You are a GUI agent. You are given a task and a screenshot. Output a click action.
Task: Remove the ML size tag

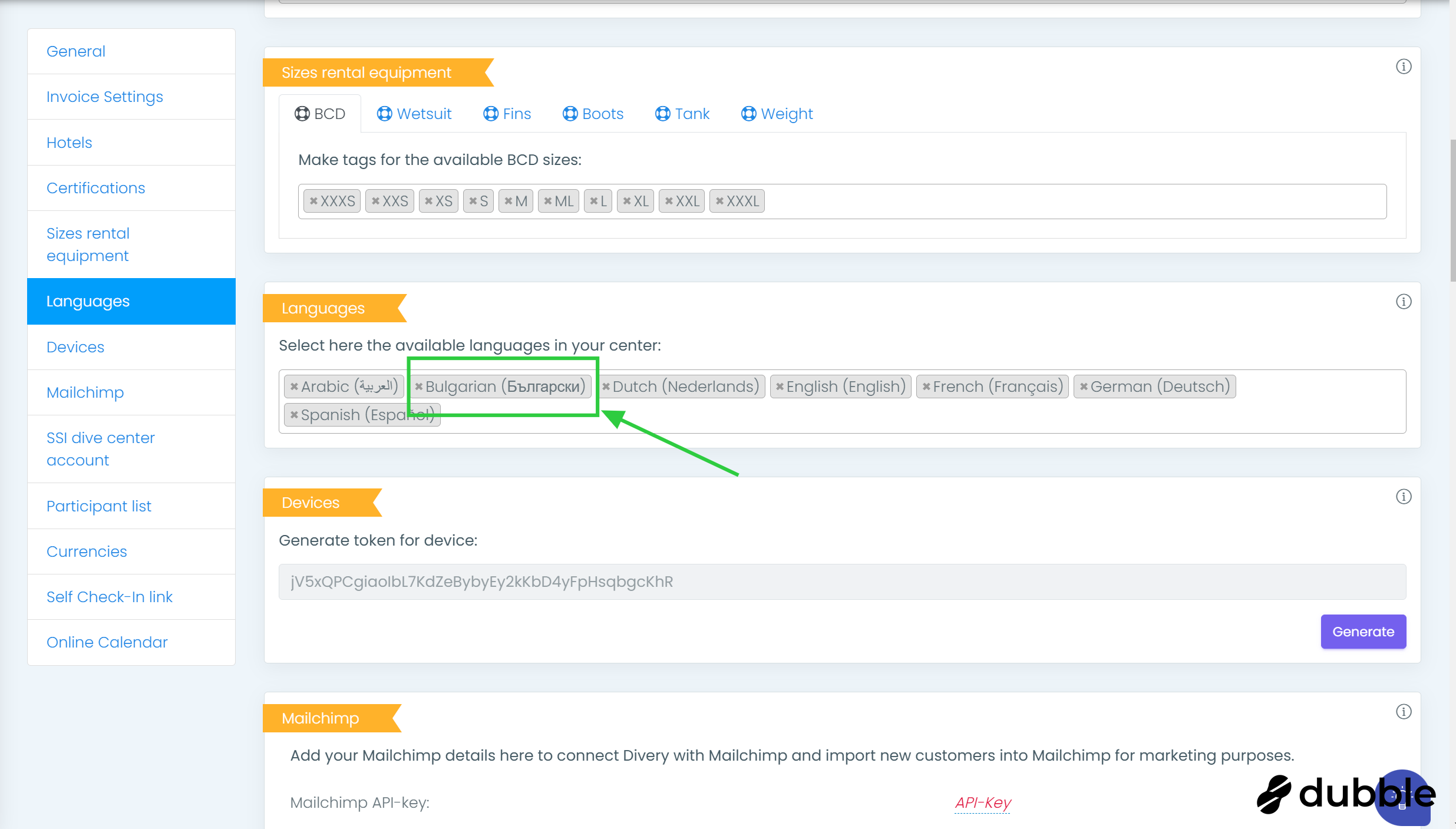547,202
